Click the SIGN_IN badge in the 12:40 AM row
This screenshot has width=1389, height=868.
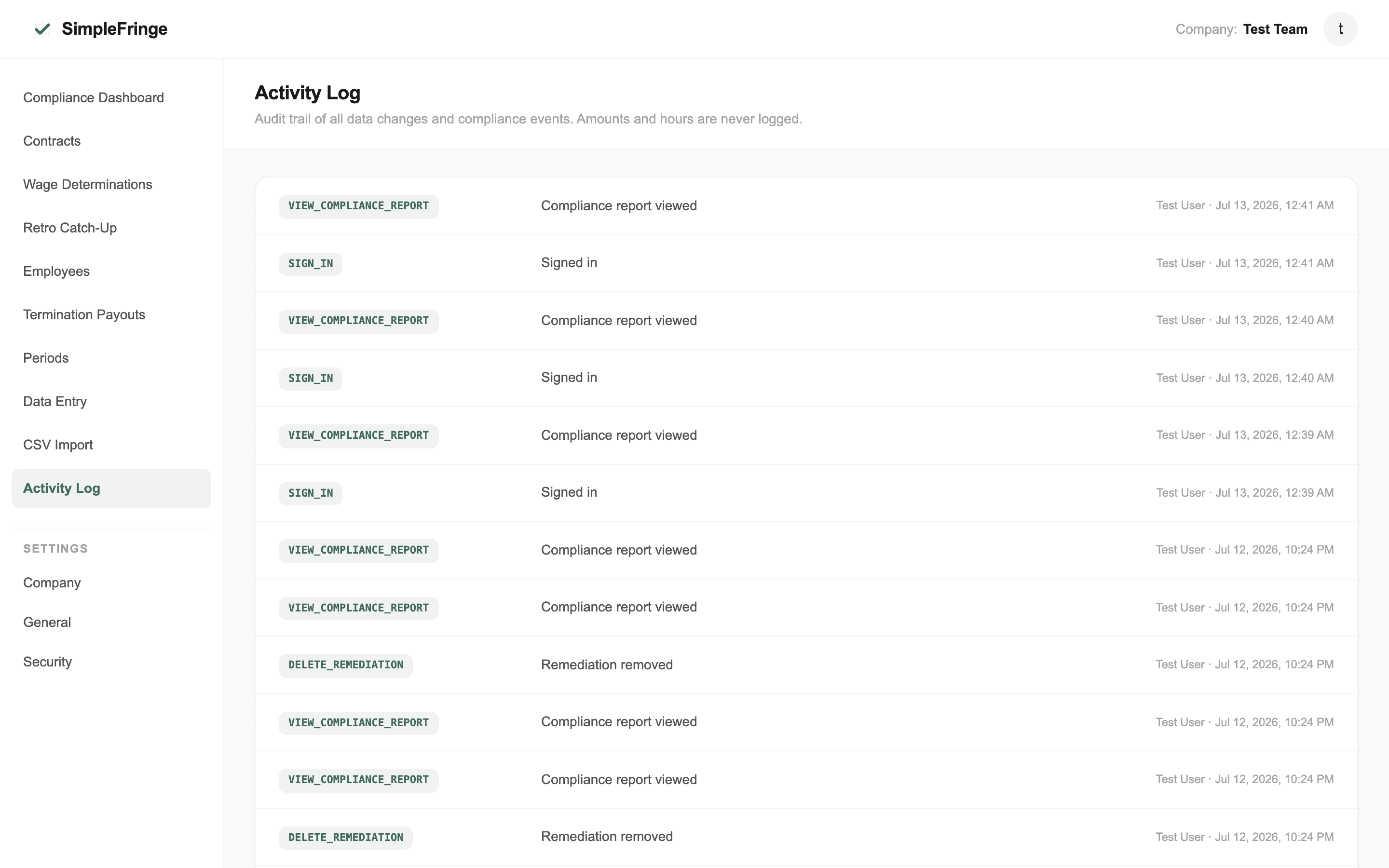pyautogui.click(x=311, y=379)
